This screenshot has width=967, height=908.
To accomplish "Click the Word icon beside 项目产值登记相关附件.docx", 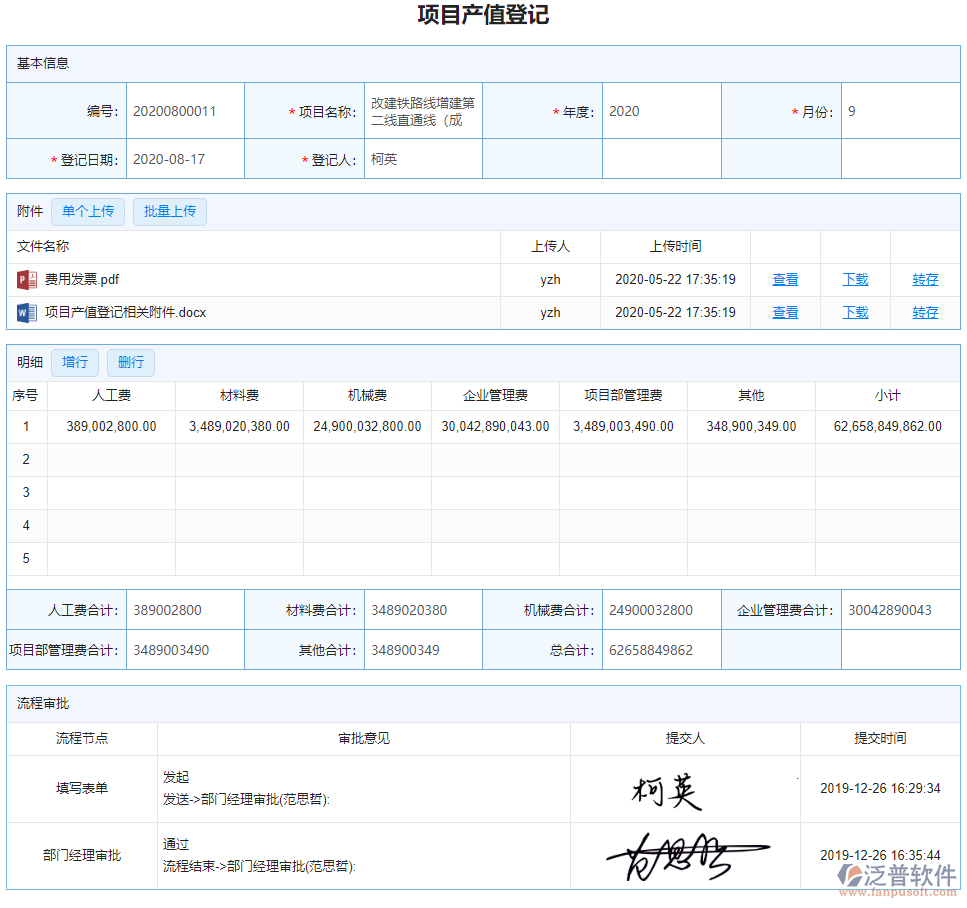I will coord(26,313).
